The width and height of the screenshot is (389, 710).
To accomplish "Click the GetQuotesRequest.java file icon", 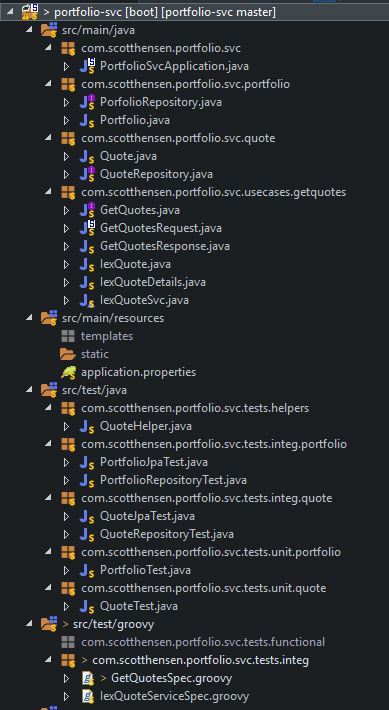I will click(x=87, y=228).
